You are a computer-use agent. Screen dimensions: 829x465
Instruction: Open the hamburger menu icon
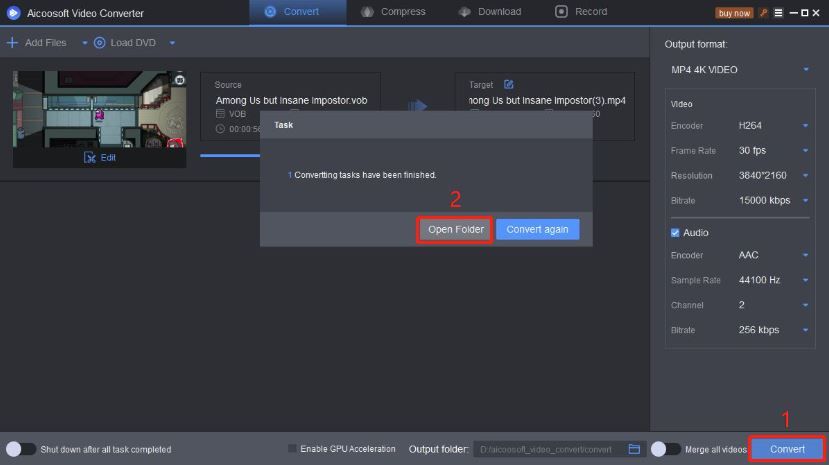tap(778, 13)
